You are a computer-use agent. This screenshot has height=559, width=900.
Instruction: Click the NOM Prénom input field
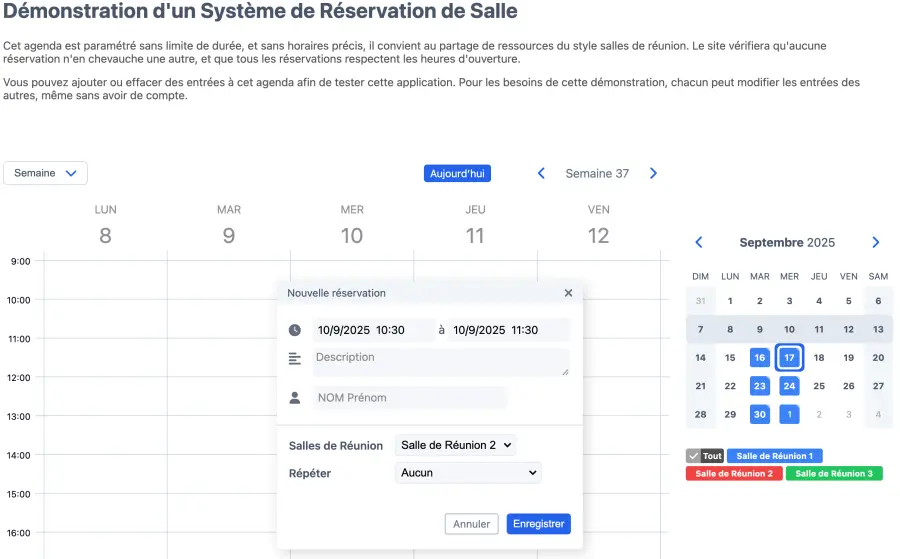pos(410,398)
